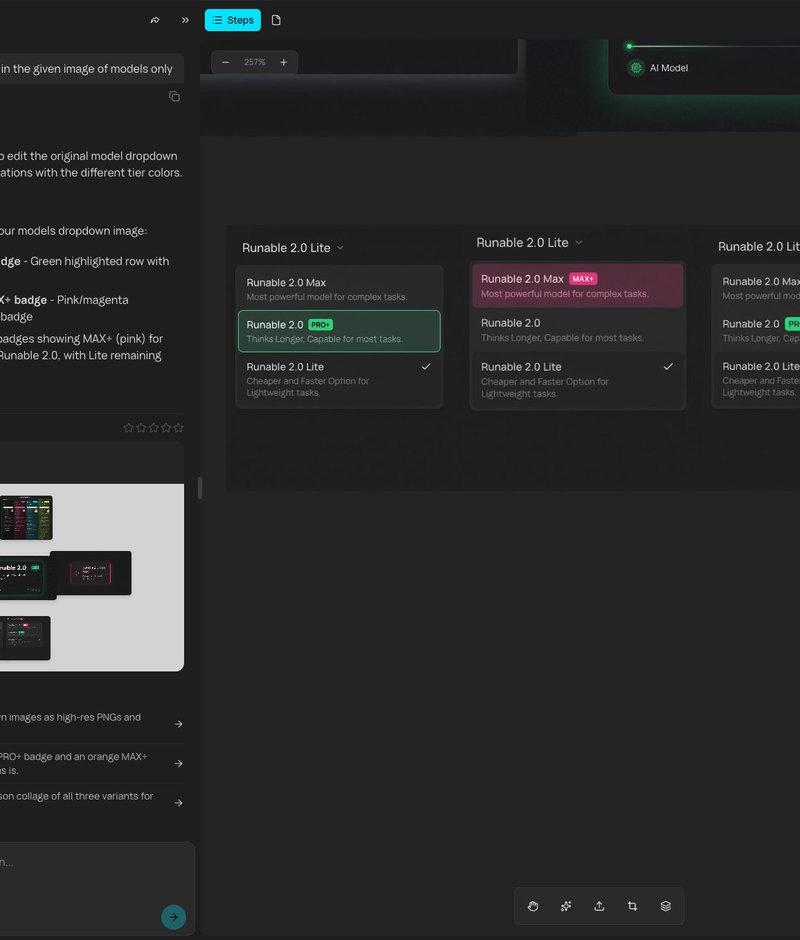Click the pink highlighted Runable 2.0 Max row
The image size is (800, 940).
(578, 285)
